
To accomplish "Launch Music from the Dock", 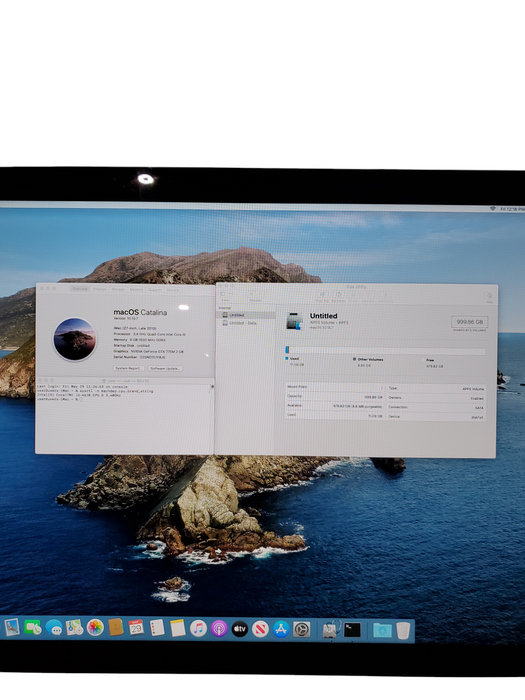I will (x=198, y=629).
